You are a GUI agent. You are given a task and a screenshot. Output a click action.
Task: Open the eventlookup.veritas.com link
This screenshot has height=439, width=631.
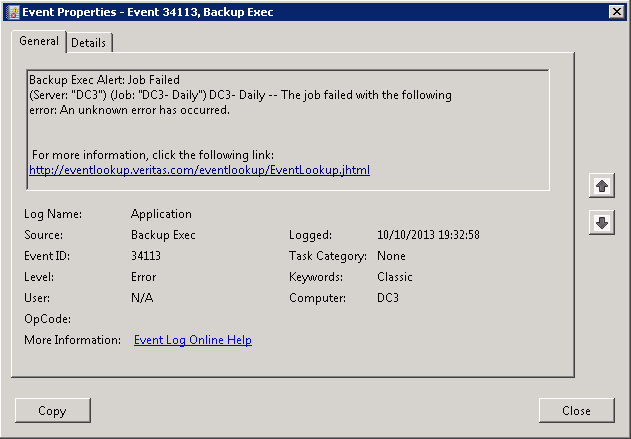pos(200,170)
